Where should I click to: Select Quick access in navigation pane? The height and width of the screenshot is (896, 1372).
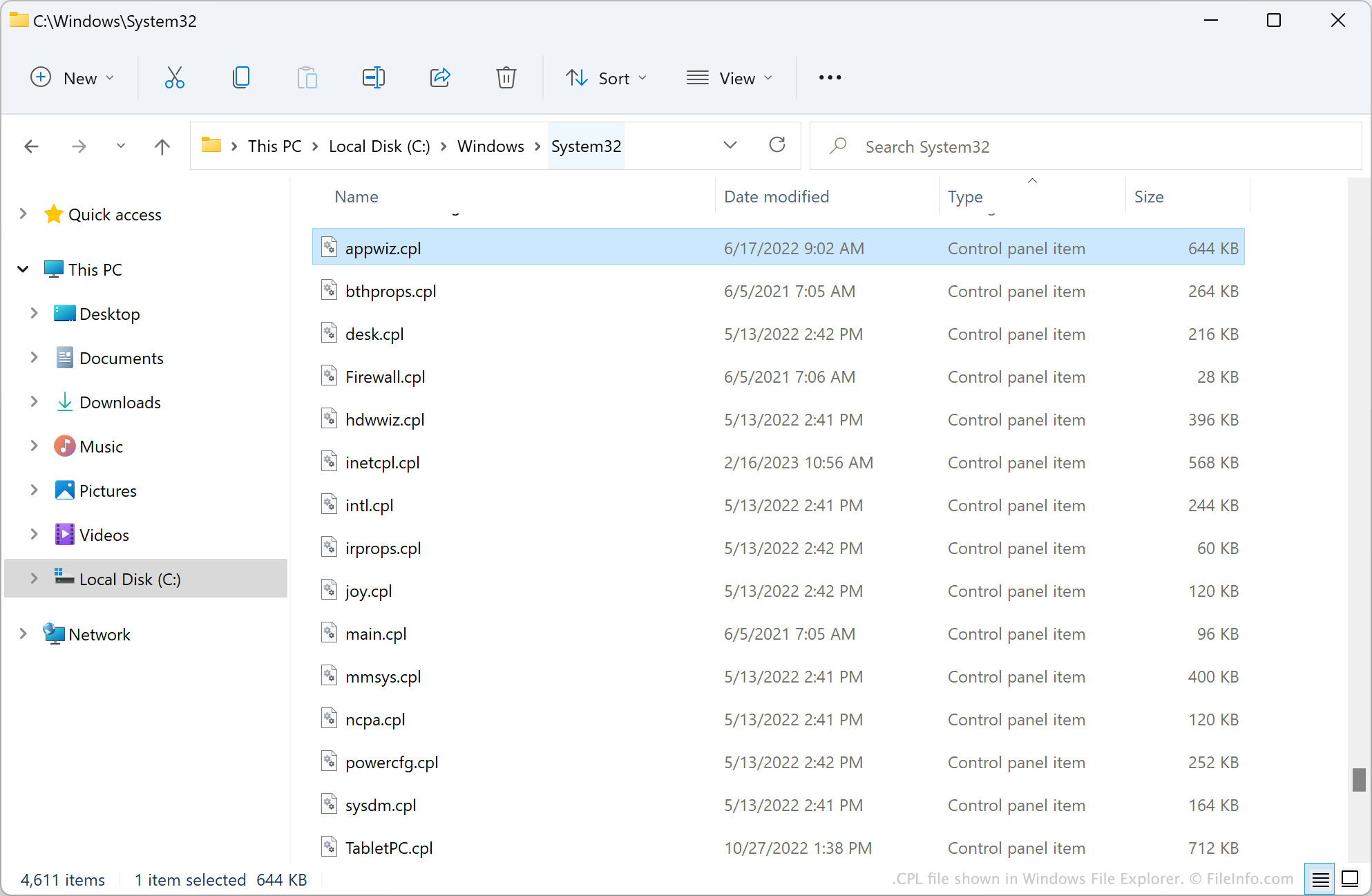point(115,214)
